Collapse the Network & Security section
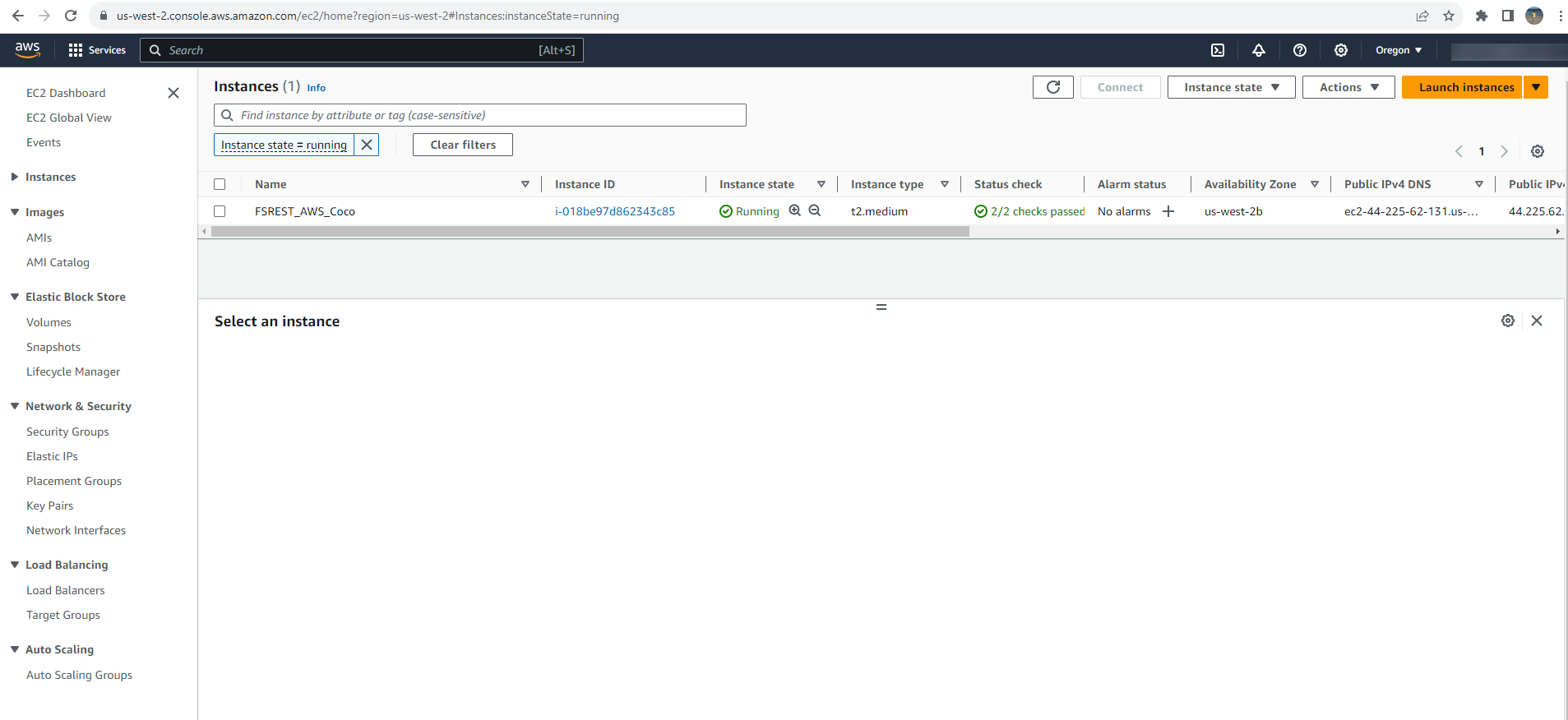The width and height of the screenshot is (1568, 720). point(15,406)
